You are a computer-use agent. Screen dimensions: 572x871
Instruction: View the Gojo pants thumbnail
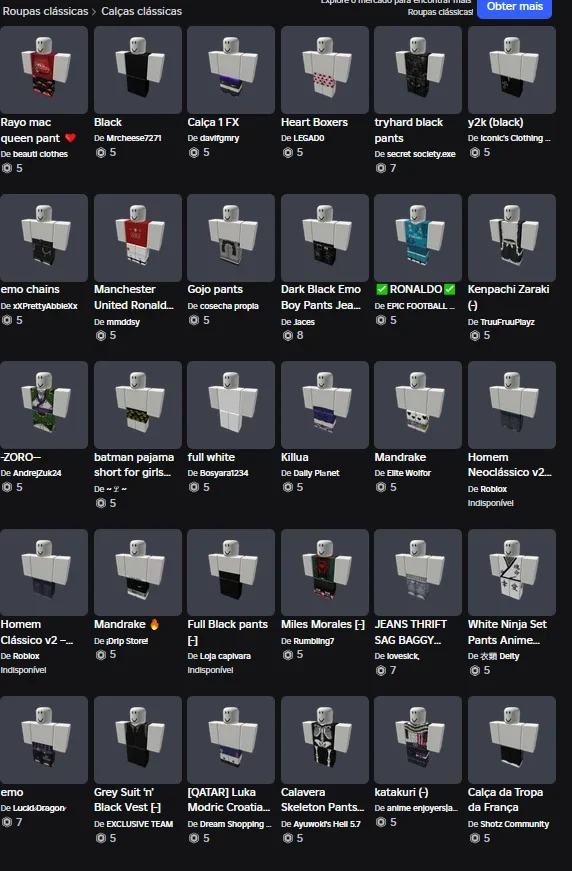231,238
